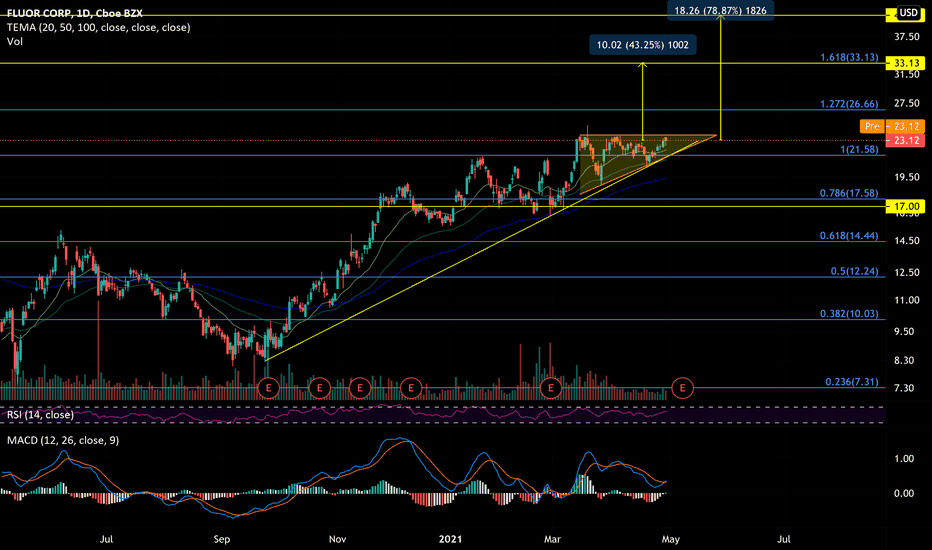932x550 pixels.
Task: Select the 0.5(12.24) Fibonacci level label
Action: pyautogui.click(x=854, y=271)
